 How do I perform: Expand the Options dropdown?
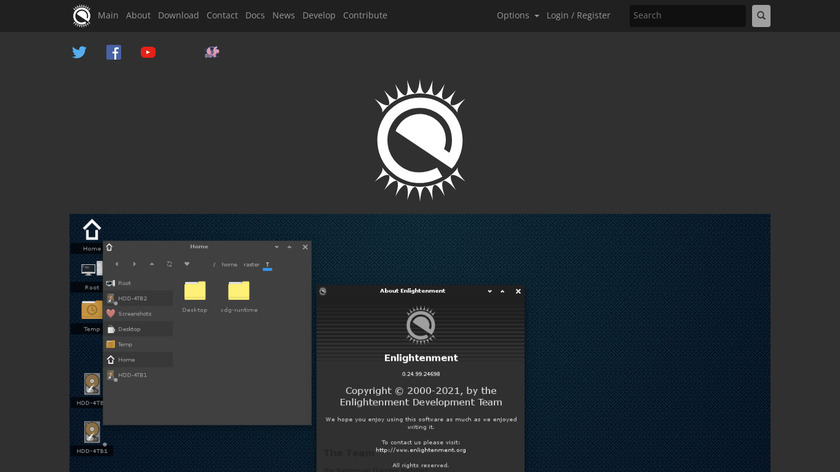(518, 16)
